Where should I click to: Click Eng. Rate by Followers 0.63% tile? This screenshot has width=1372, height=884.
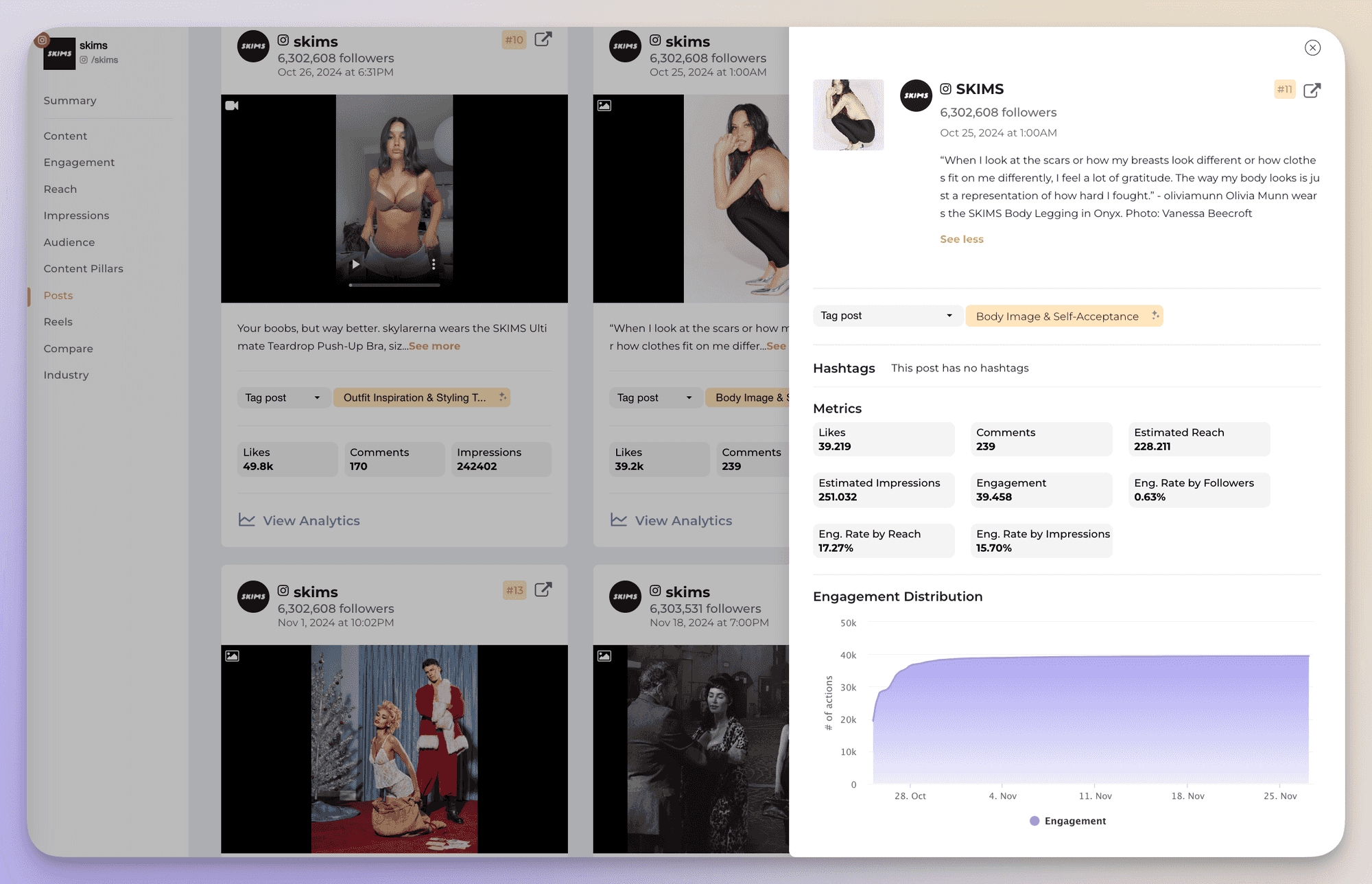pos(1199,490)
